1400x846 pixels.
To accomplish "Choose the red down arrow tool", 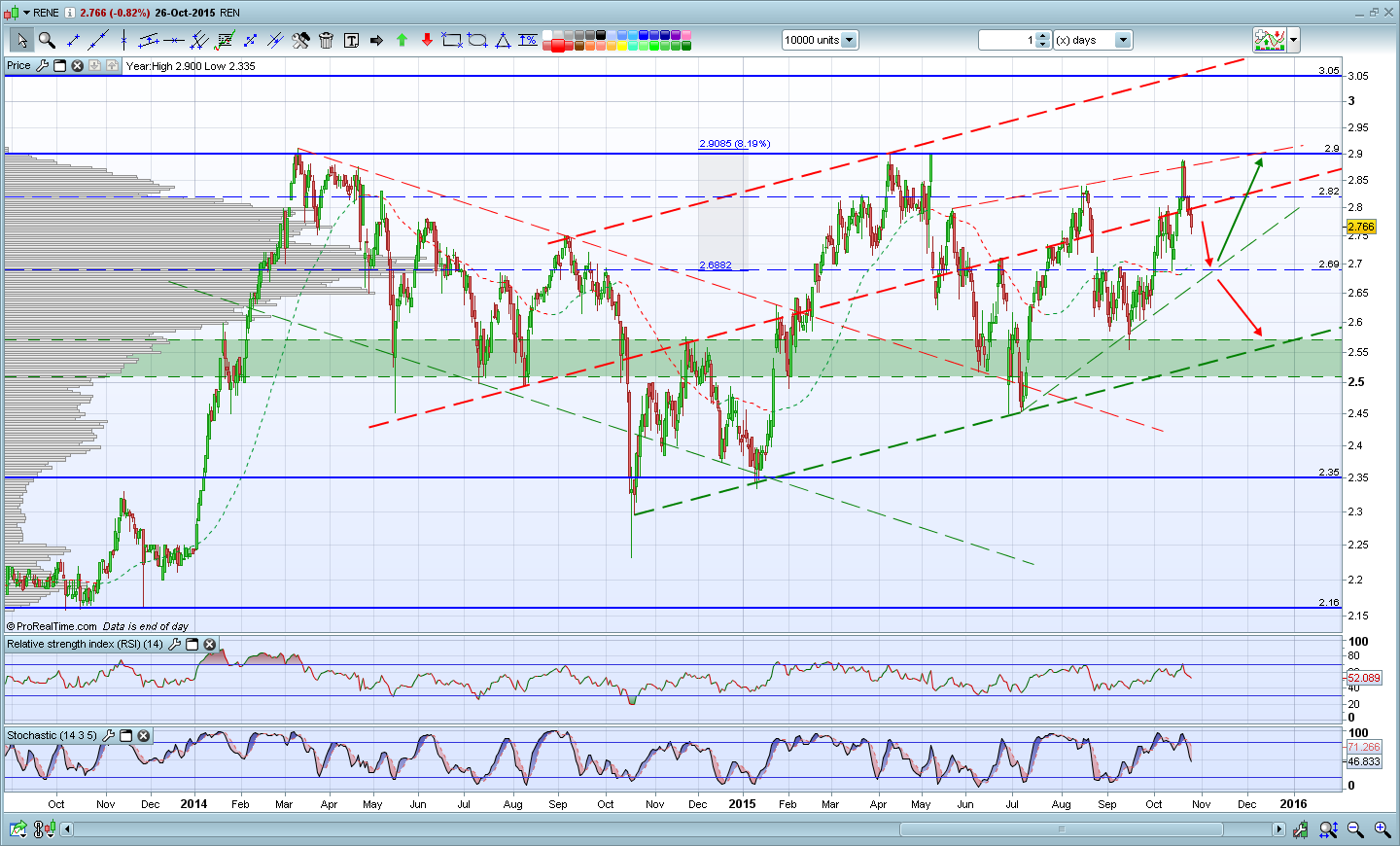I will (x=427, y=40).
